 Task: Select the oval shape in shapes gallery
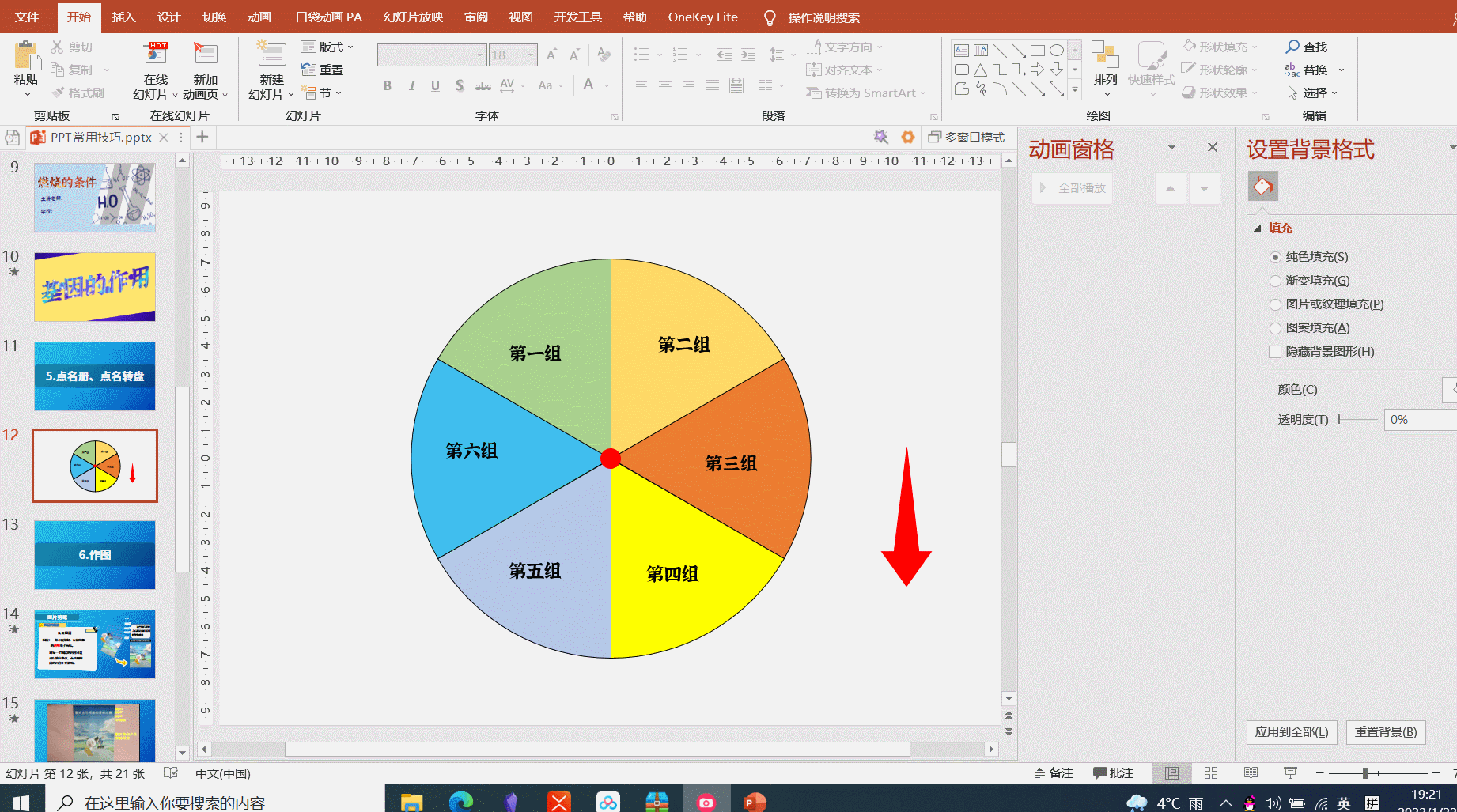pyautogui.click(x=1057, y=51)
